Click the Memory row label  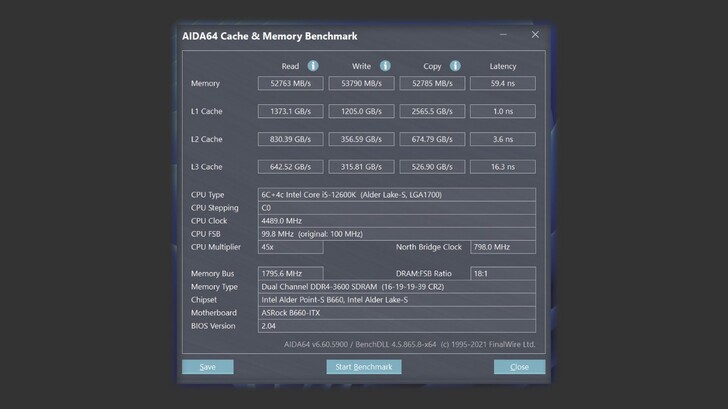coord(205,84)
